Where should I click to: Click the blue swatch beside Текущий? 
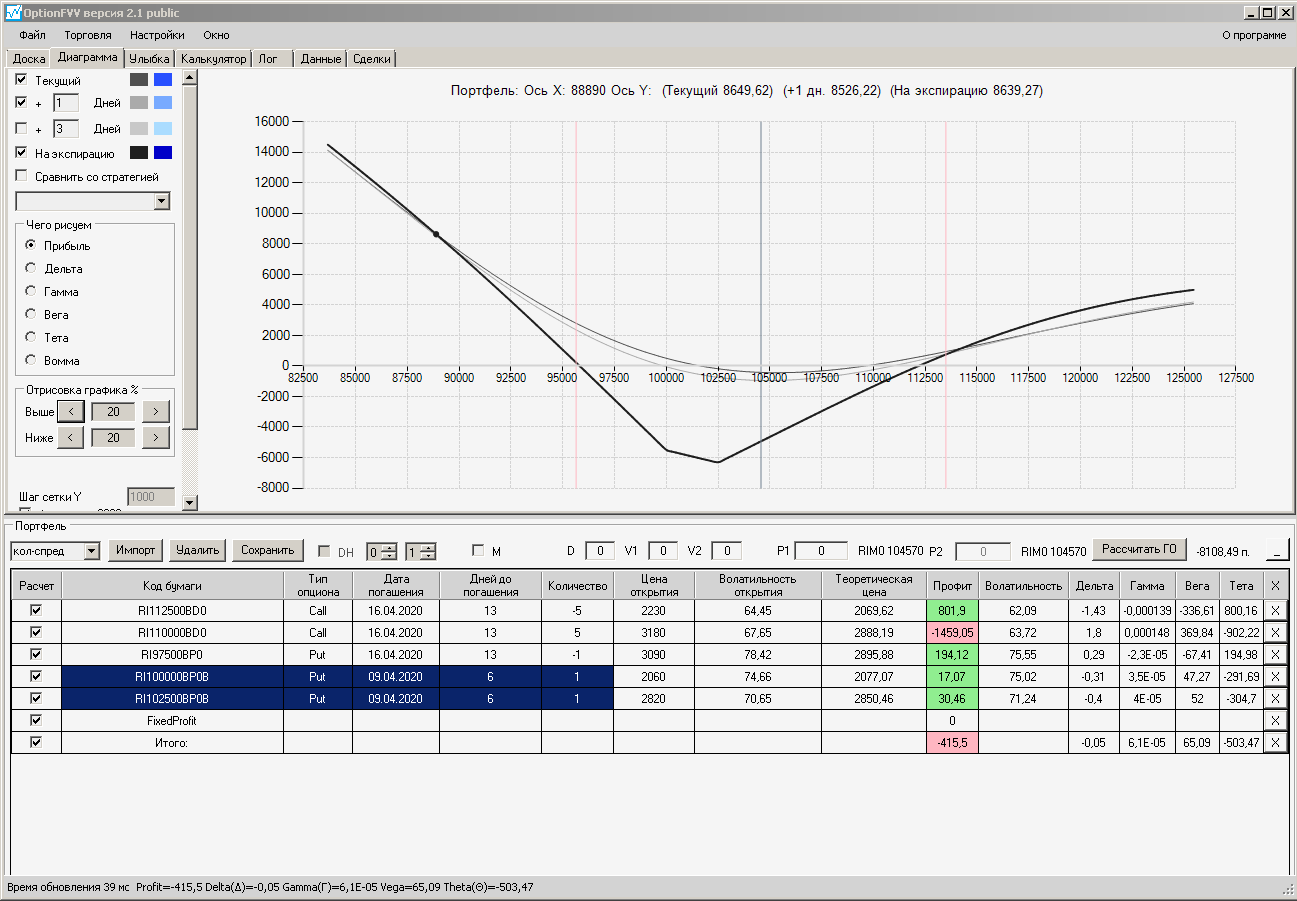point(163,80)
